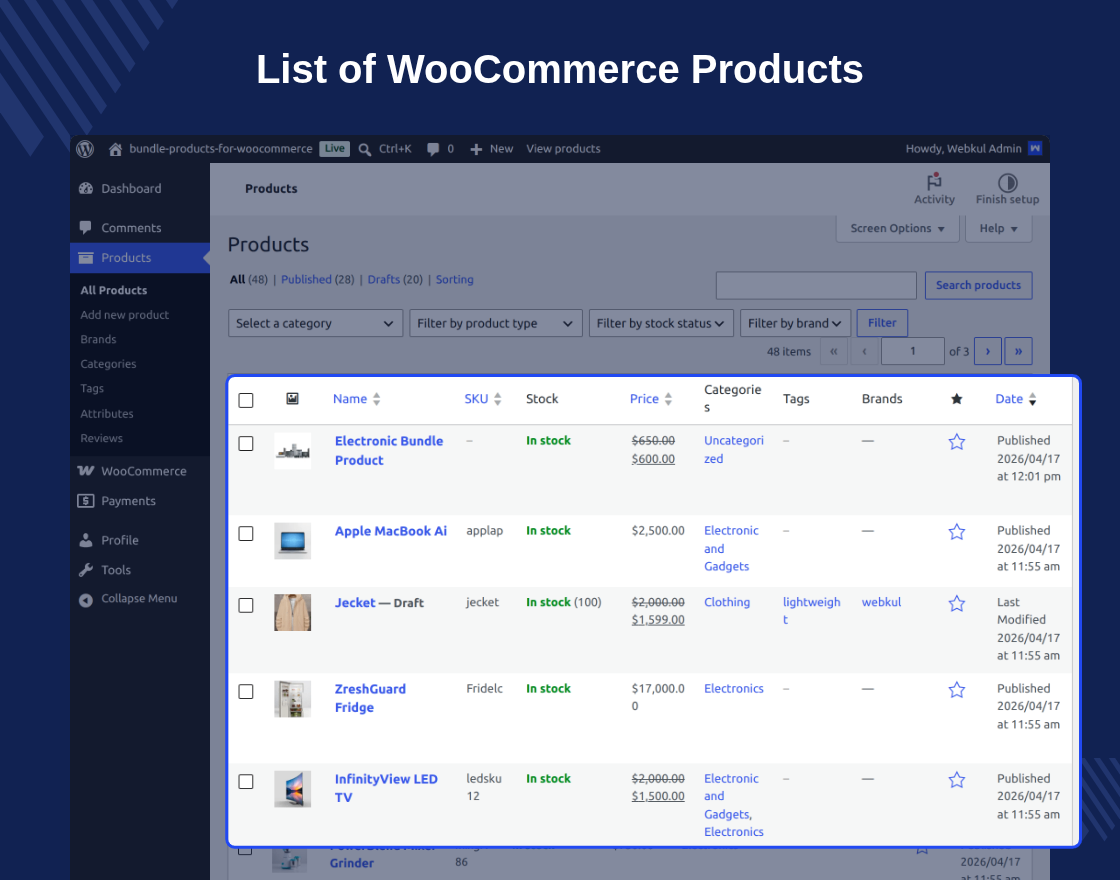Open the Ctrl+K search magnifier icon
This screenshot has width=1120, height=880.
coord(364,149)
